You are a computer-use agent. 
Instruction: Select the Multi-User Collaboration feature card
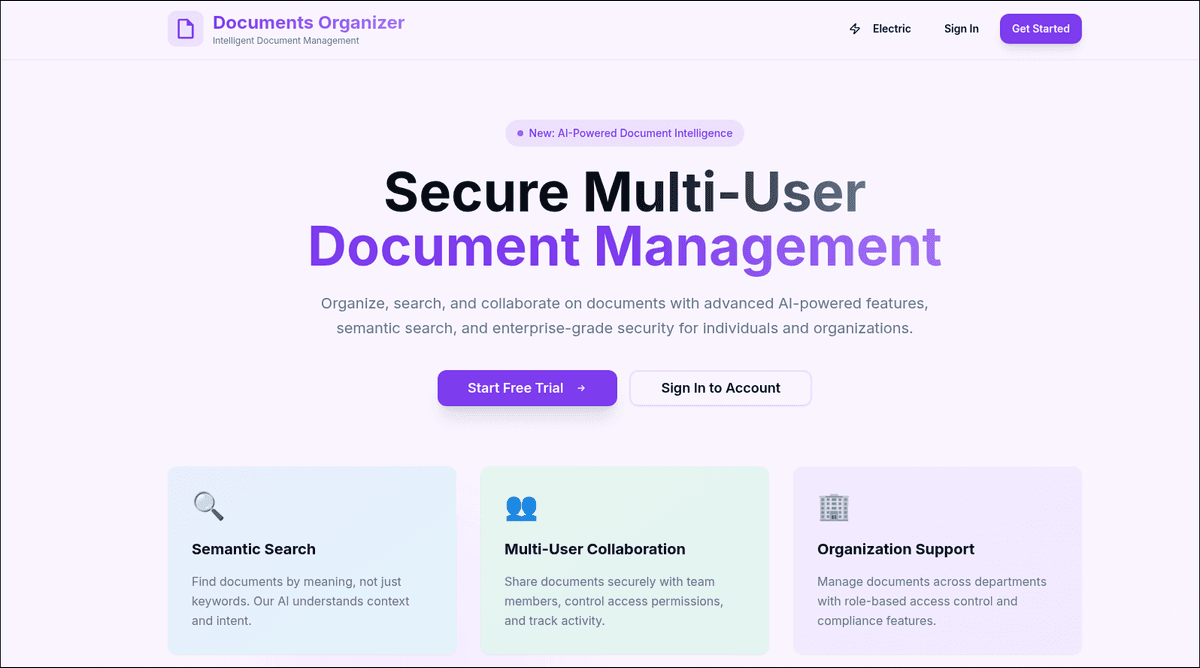[624, 560]
